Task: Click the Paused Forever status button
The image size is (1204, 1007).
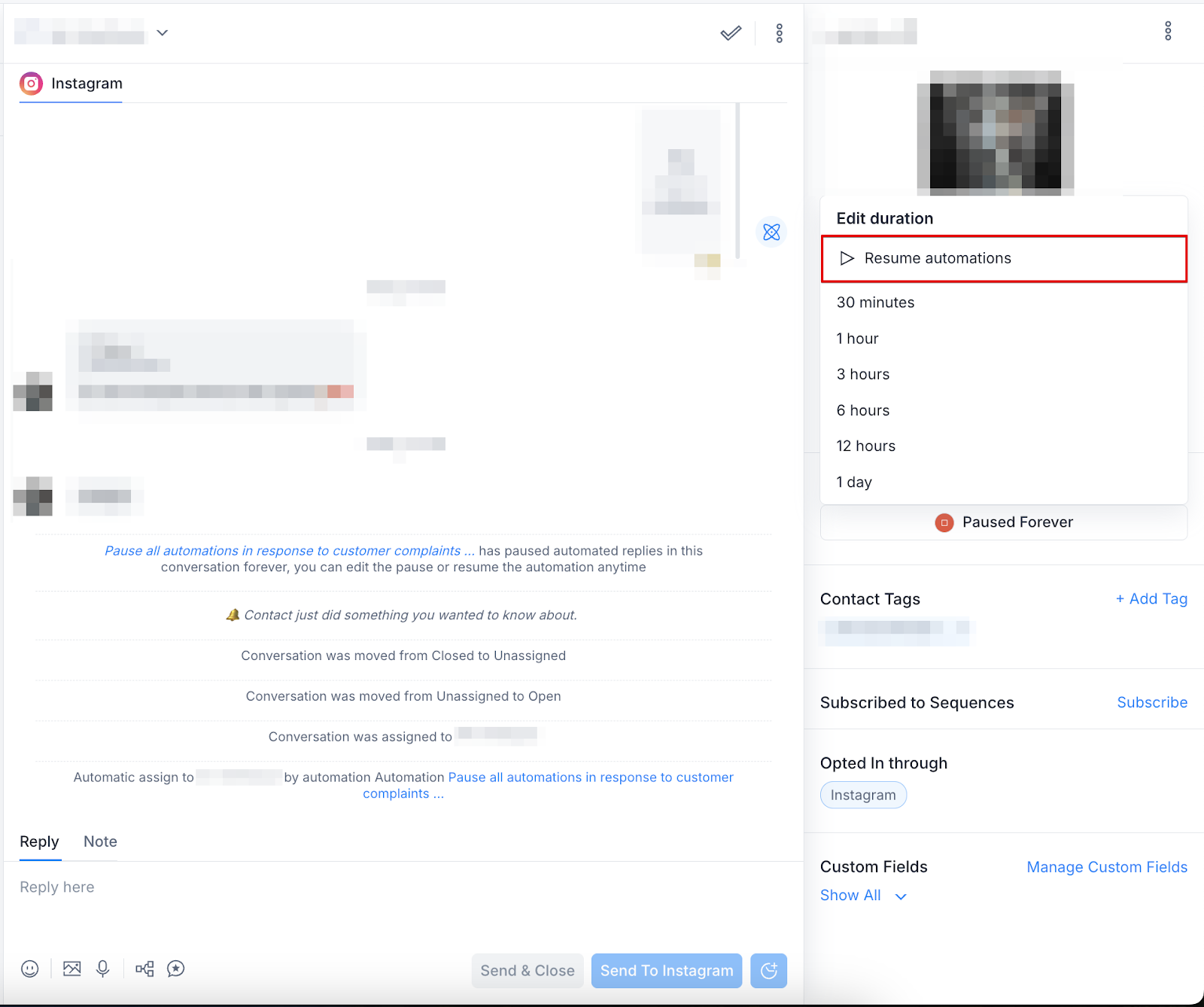Action: click(x=1004, y=522)
